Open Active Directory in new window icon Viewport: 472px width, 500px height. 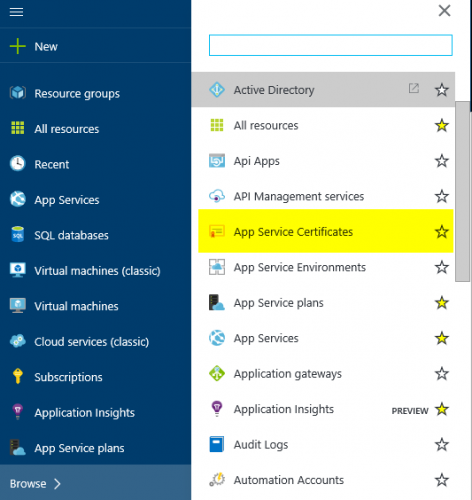click(x=414, y=88)
